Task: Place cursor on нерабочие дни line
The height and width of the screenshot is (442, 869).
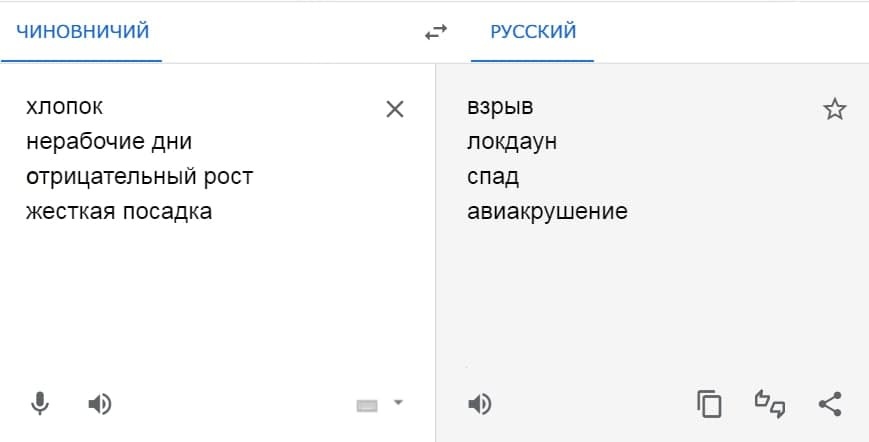Action: tap(108, 141)
